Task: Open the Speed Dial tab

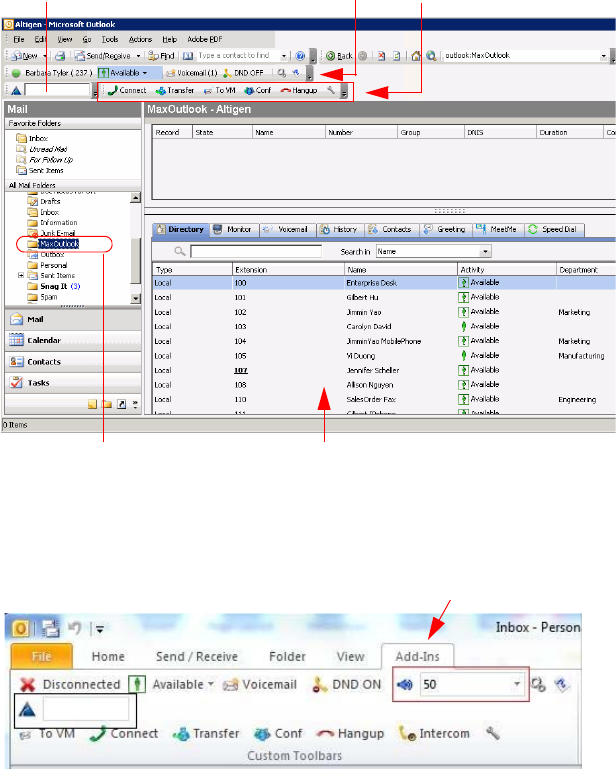Action: click(x=555, y=229)
